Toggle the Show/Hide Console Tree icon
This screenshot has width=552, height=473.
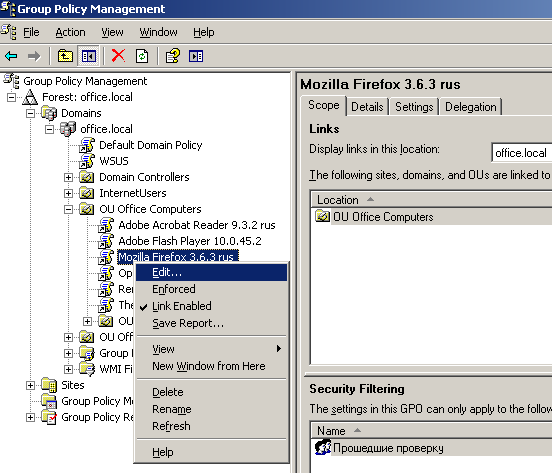(x=89, y=56)
